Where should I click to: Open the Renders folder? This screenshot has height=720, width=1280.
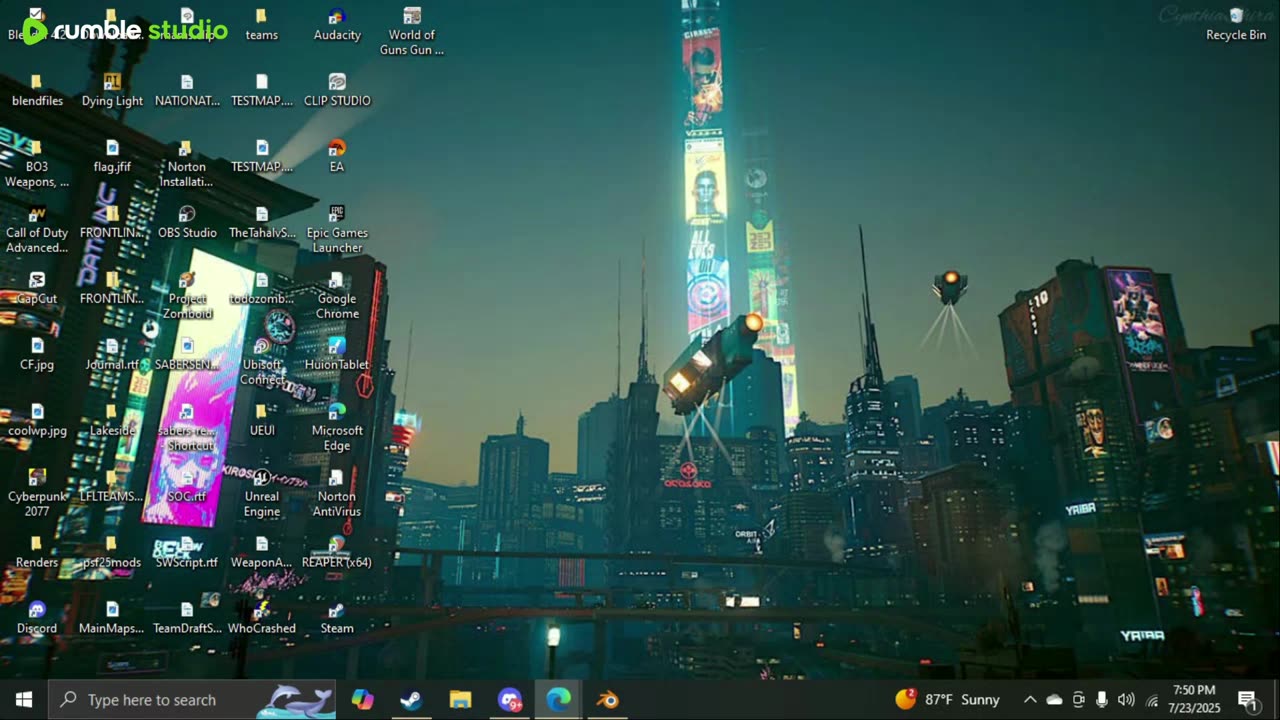(x=37, y=552)
